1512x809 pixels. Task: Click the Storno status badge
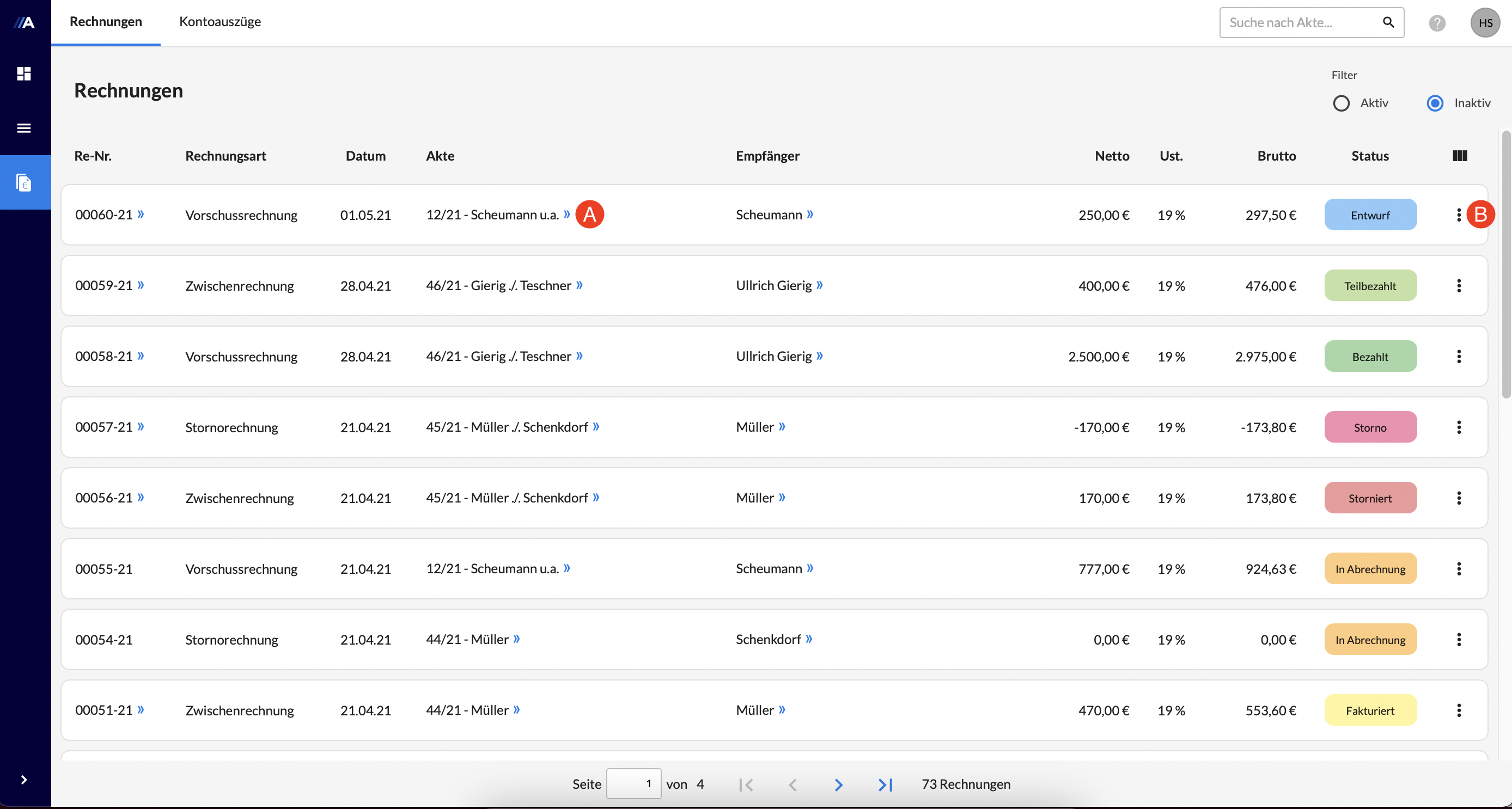tap(1370, 427)
